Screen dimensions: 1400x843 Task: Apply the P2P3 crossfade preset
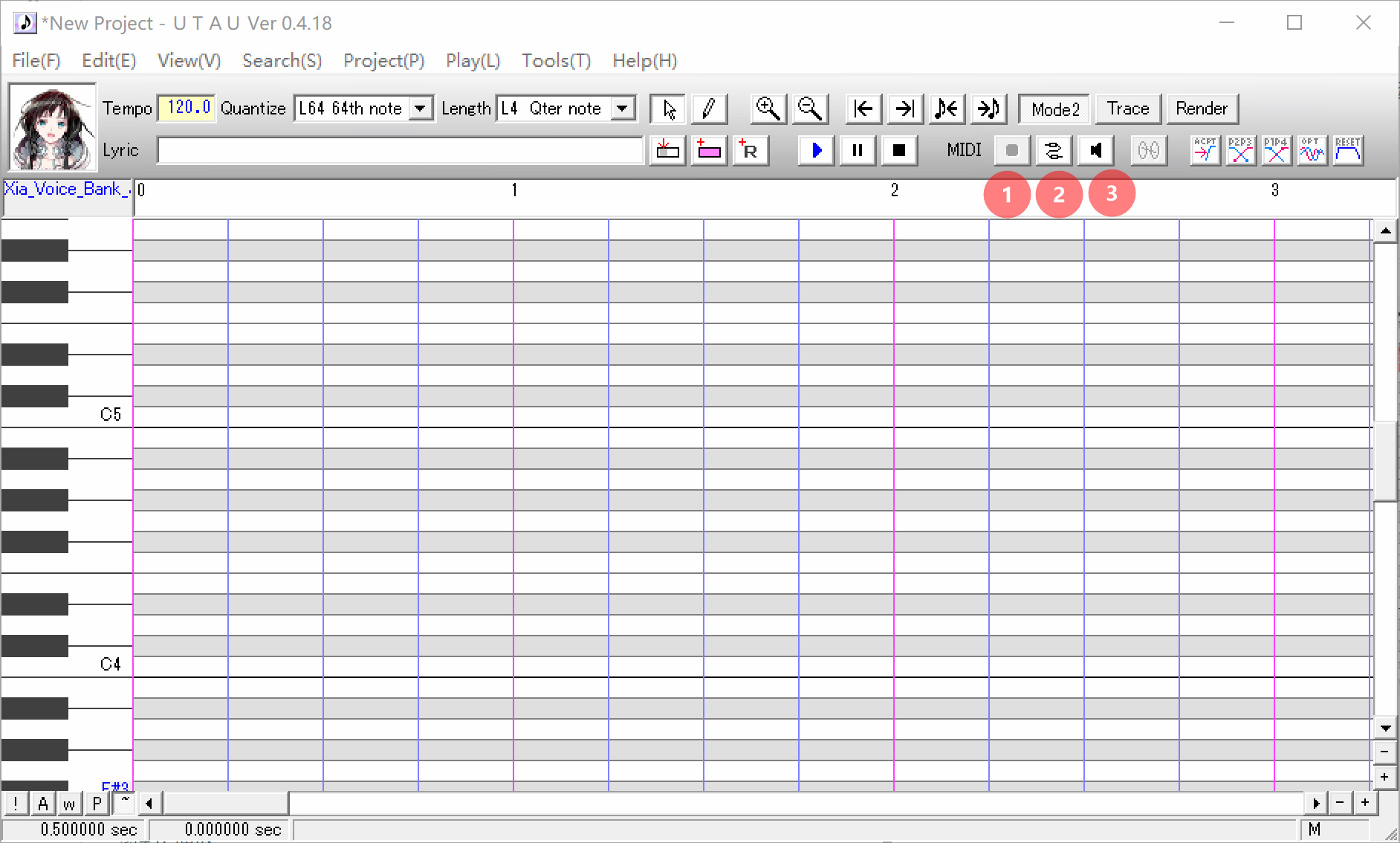(x=1240, y=150)
